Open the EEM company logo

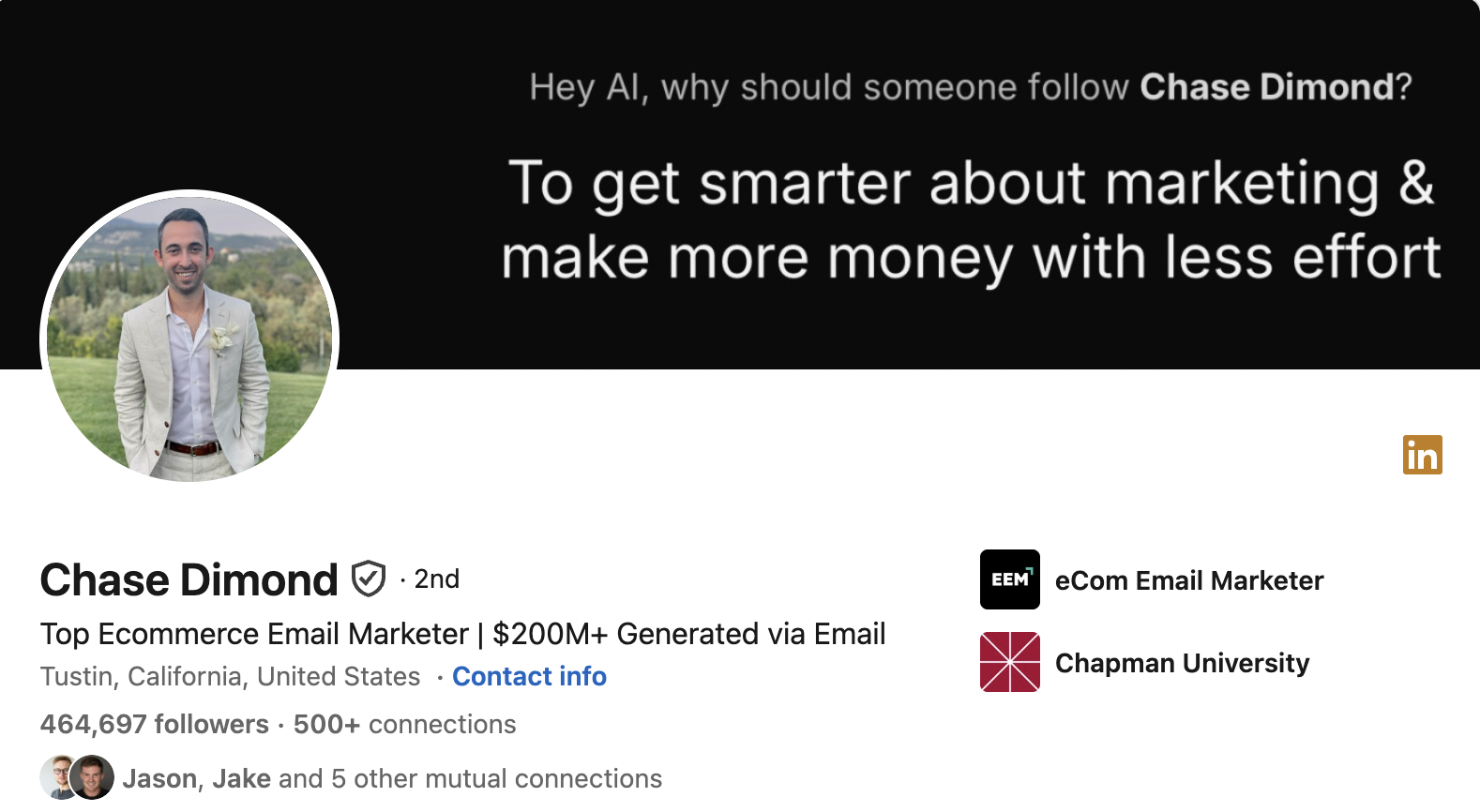(x=1009, y=579)
